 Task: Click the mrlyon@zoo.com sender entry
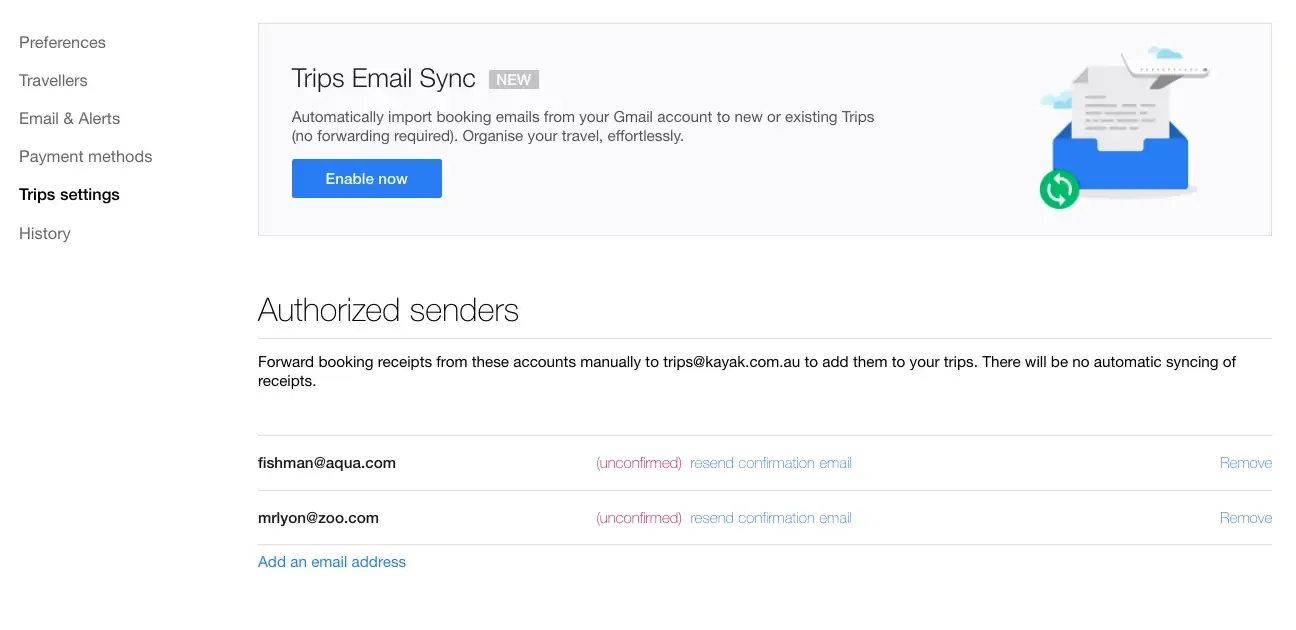(x=318, y=518)
